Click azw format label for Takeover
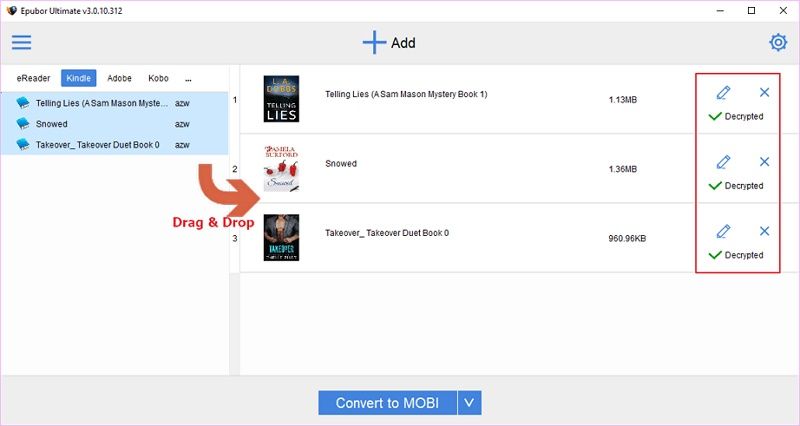 [x=182, y=145]
